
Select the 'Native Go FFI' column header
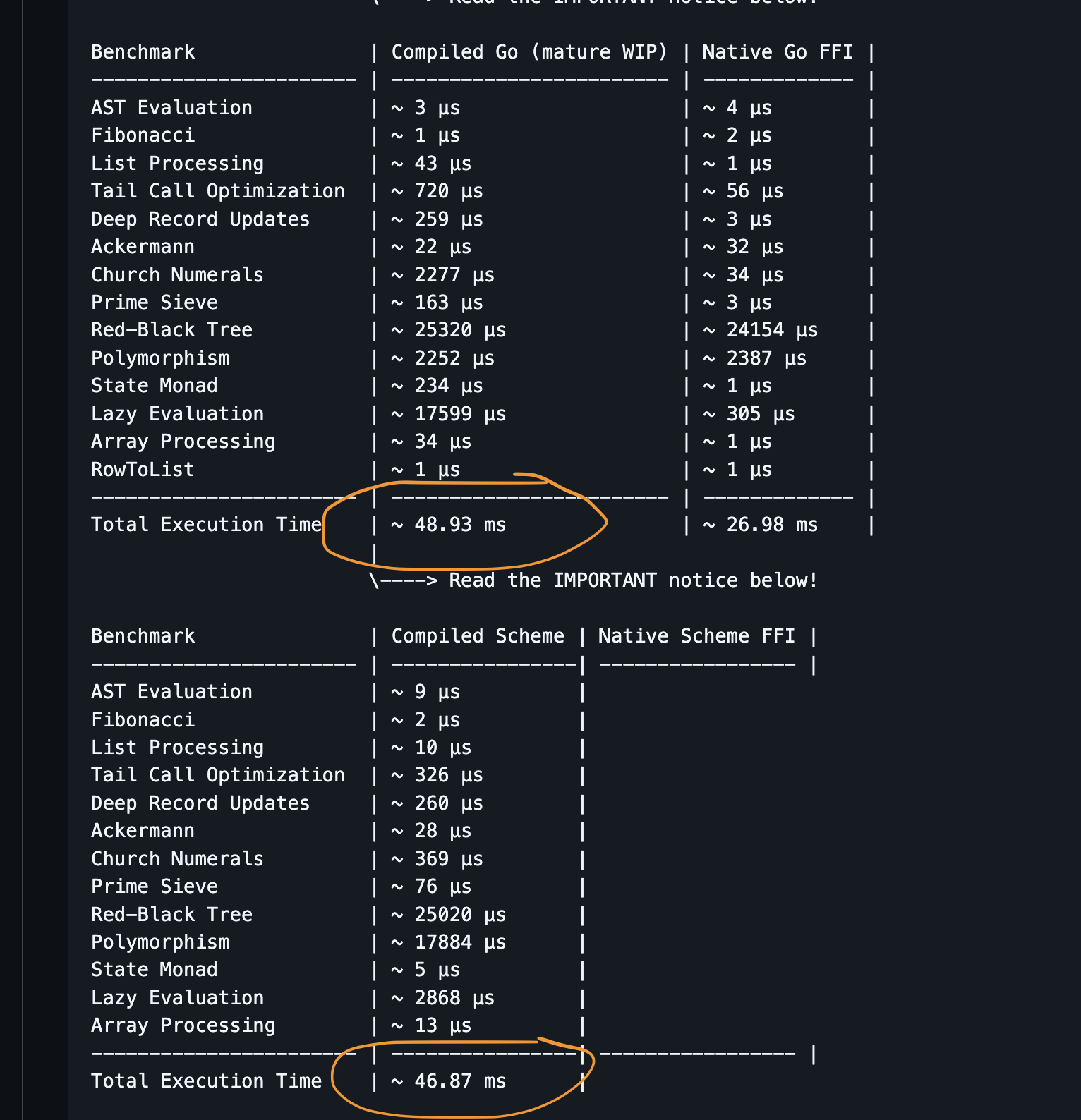[x=778, y=52]
